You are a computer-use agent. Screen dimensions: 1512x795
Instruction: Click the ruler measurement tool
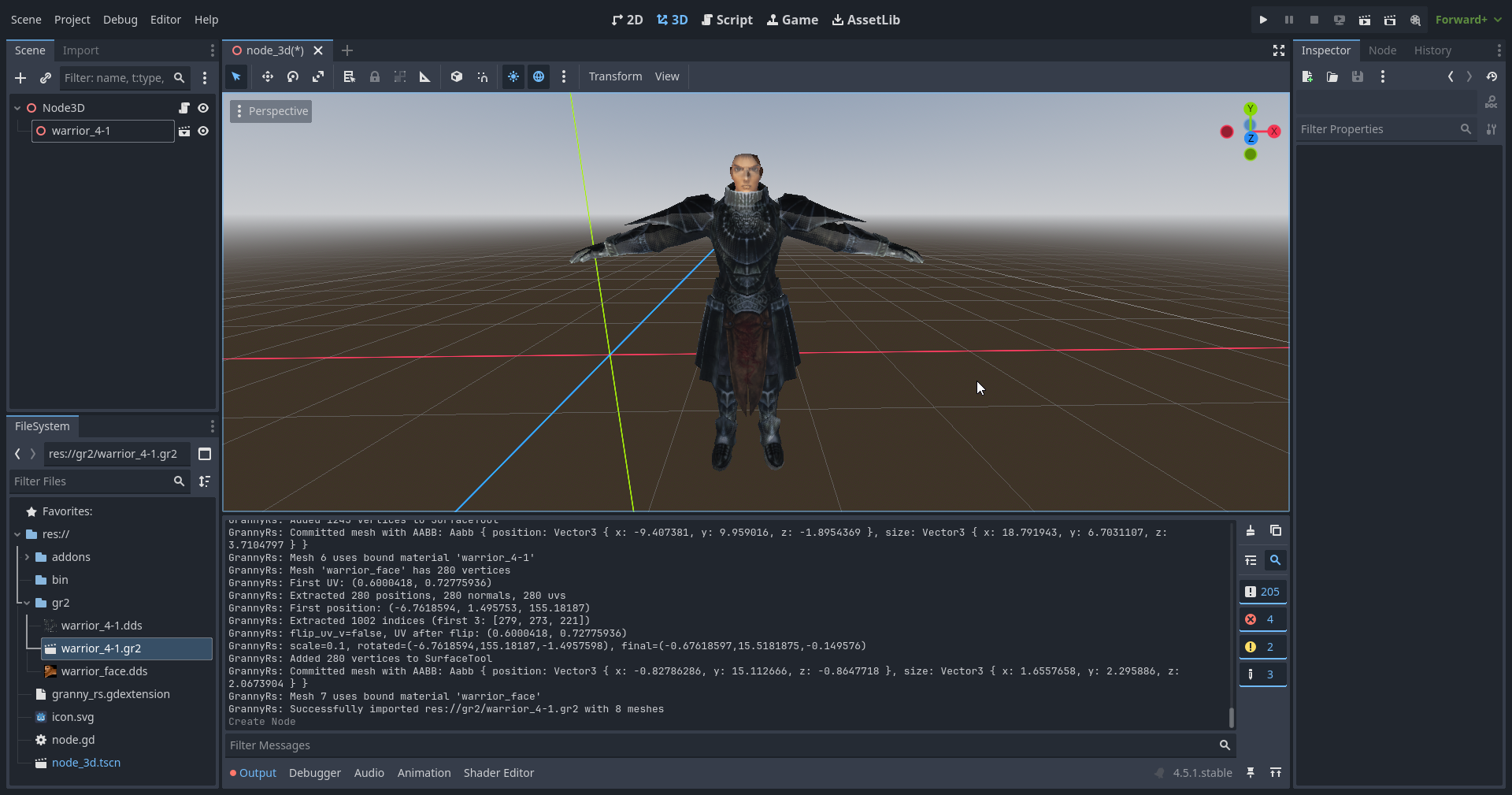click(425, 76)
